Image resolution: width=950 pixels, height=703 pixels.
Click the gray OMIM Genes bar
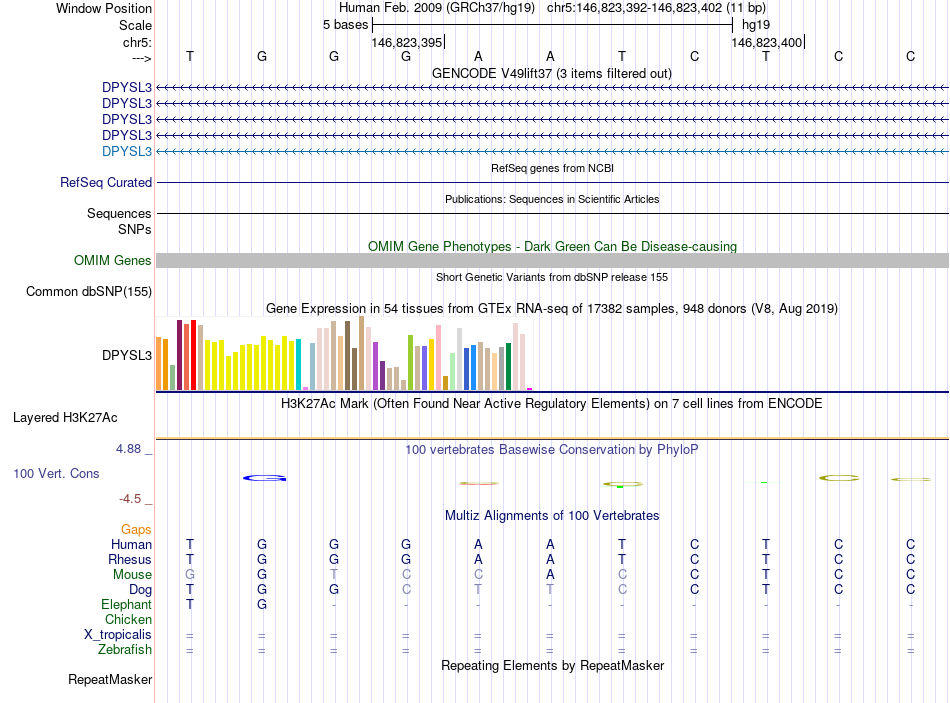click(x=552, y=261)
